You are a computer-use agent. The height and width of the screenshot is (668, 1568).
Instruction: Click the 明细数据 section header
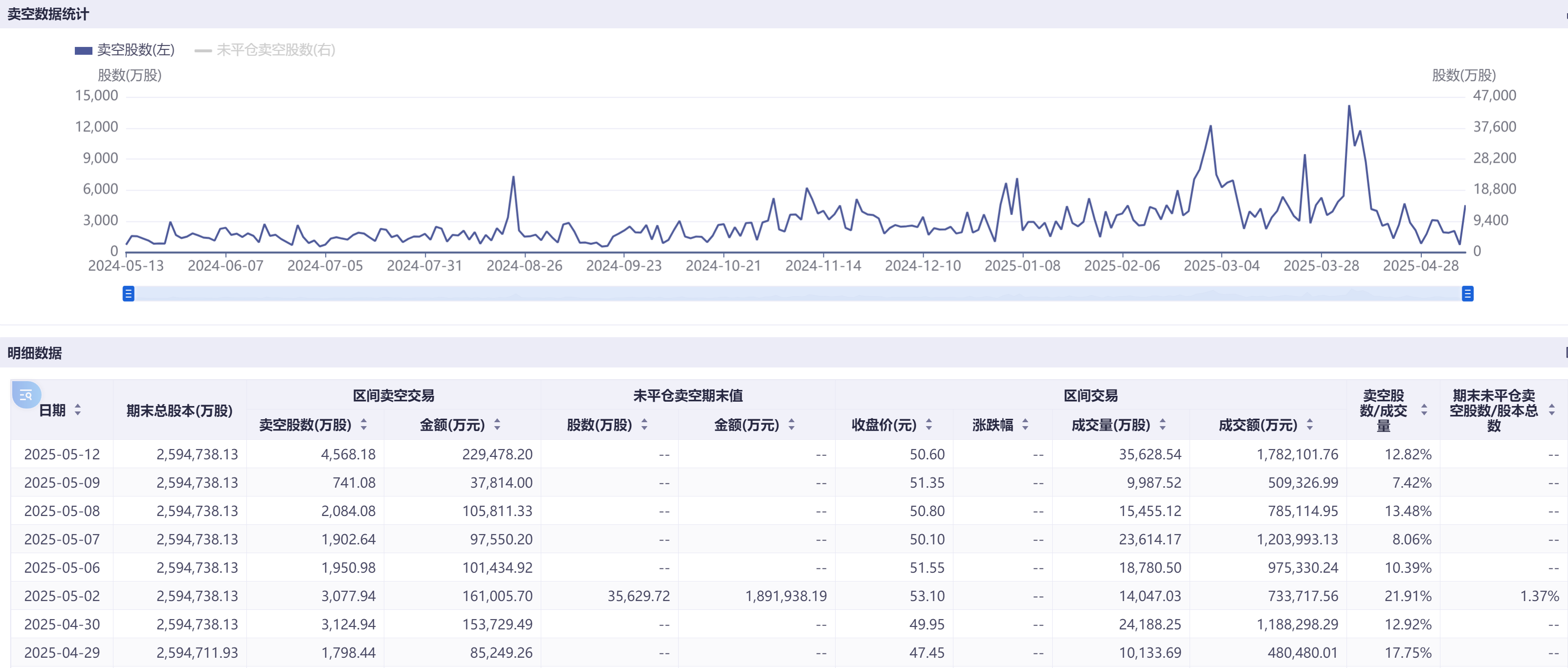tap(35, 353)
